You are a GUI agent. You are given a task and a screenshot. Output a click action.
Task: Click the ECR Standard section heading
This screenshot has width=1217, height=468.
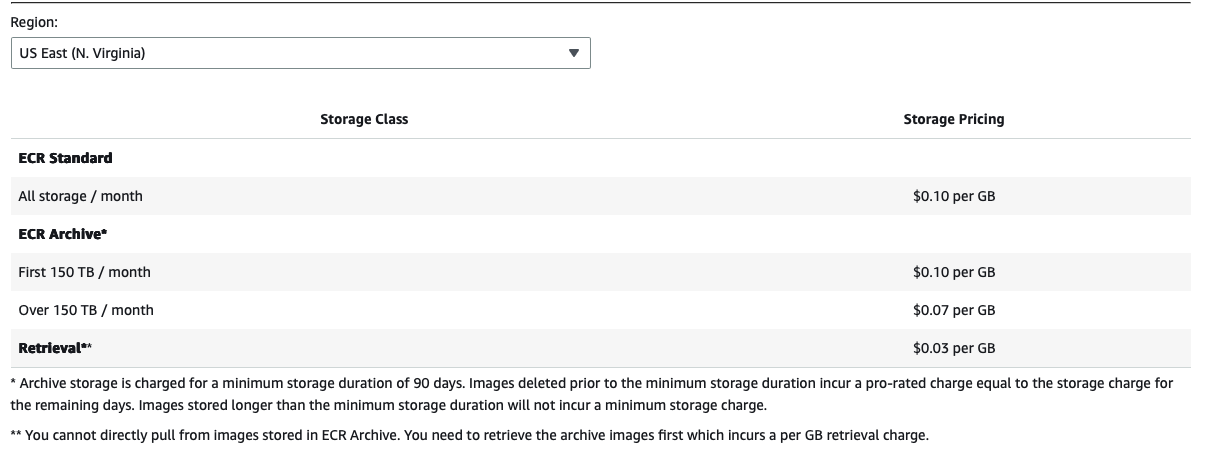click(x=65, y=158)
